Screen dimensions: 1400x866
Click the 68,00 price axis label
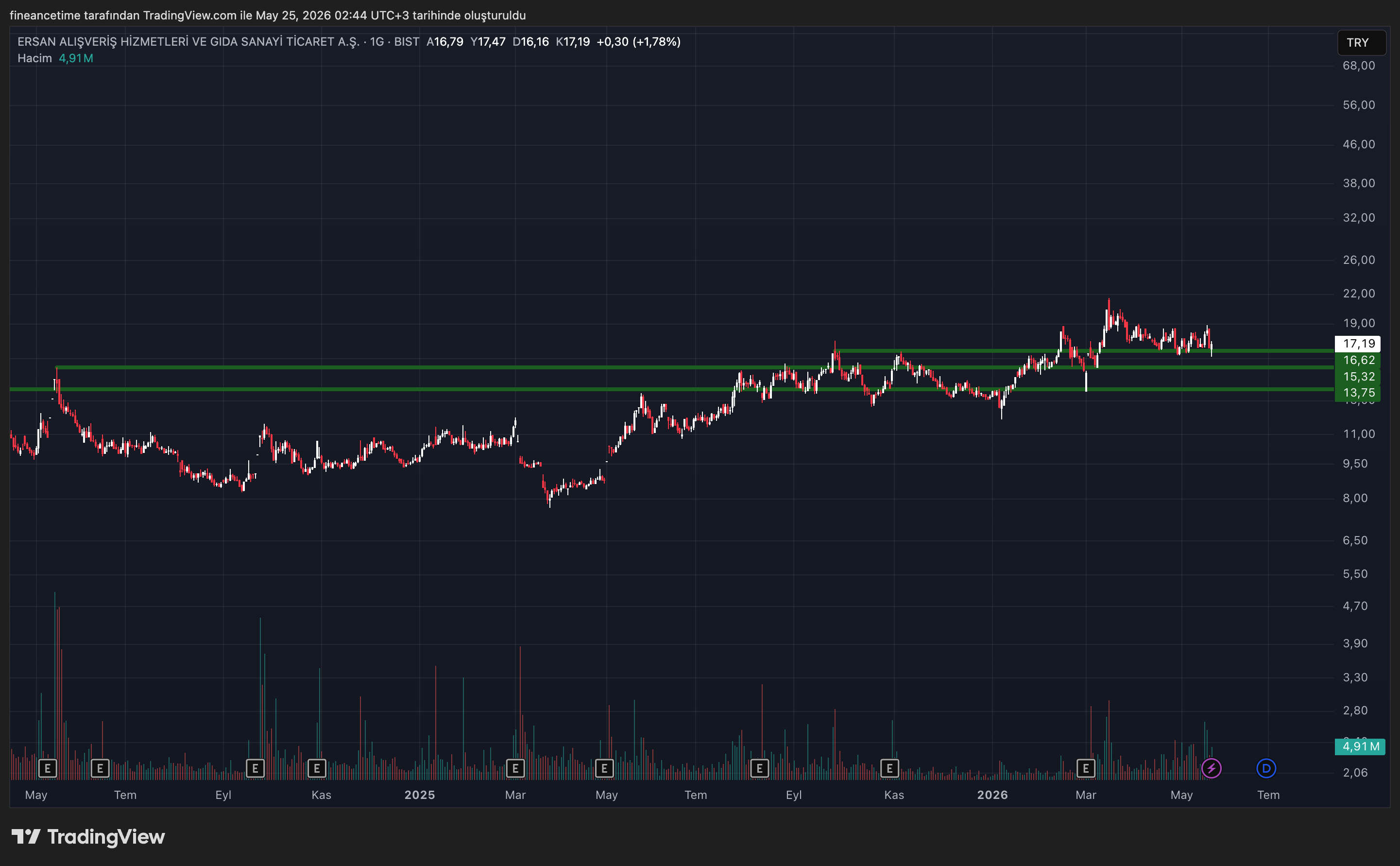1359,66
